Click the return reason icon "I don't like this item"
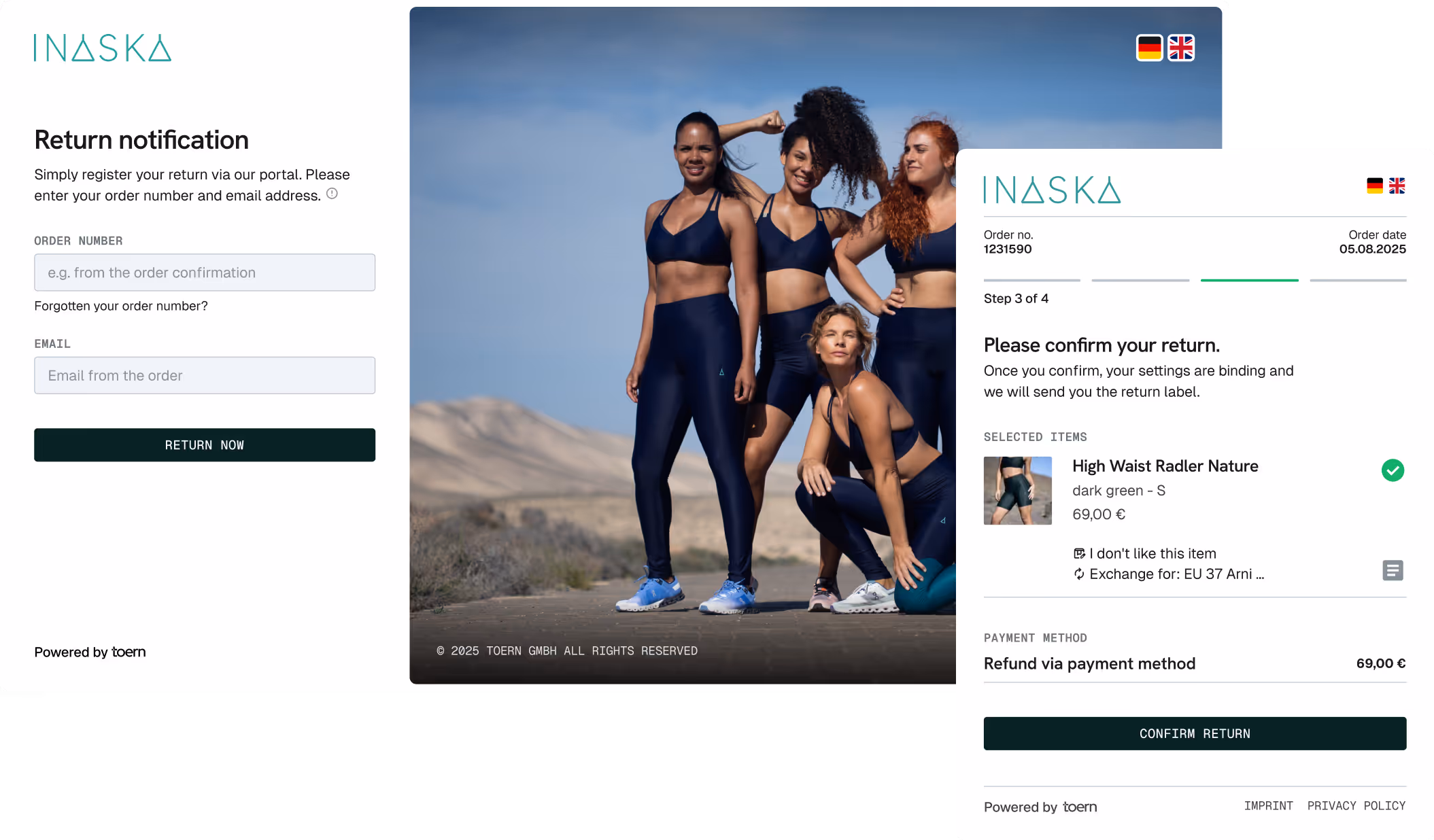1434x840 pixels. [1079, 553]
